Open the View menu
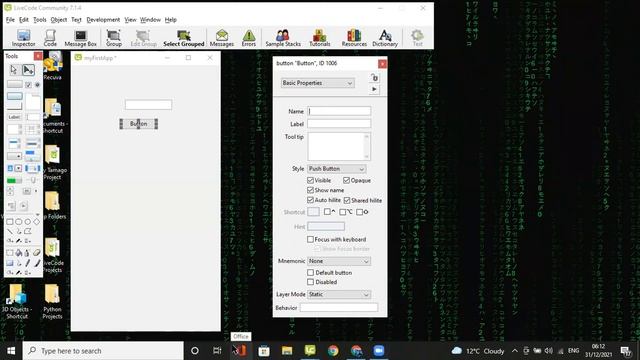The image size is (640, 360). click(130, 20)
